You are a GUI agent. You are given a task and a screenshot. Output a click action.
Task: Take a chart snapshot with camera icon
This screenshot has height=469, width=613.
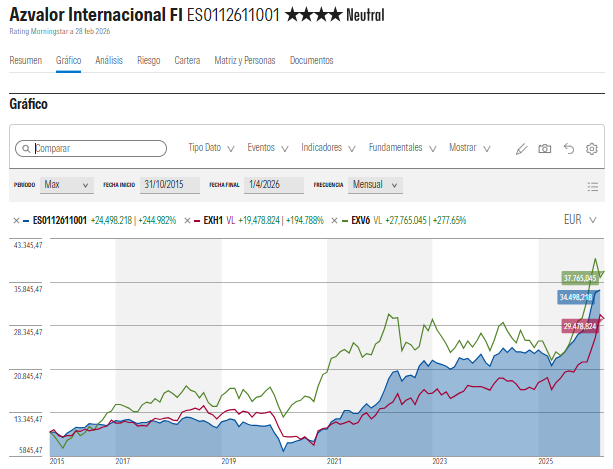point(545,148)
